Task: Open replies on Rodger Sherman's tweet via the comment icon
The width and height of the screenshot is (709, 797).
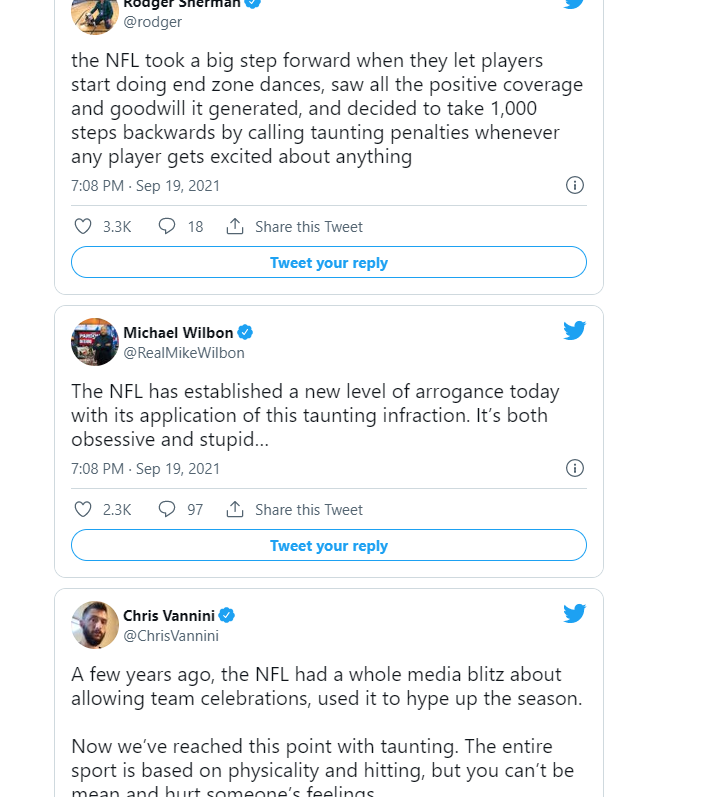Action: pos(167,227)
